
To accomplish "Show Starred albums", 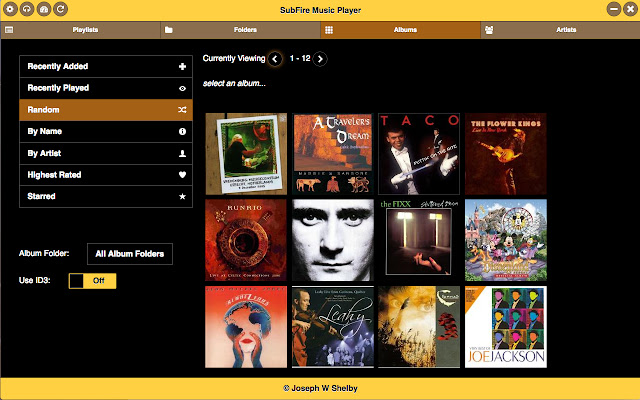I will point(106,196).
